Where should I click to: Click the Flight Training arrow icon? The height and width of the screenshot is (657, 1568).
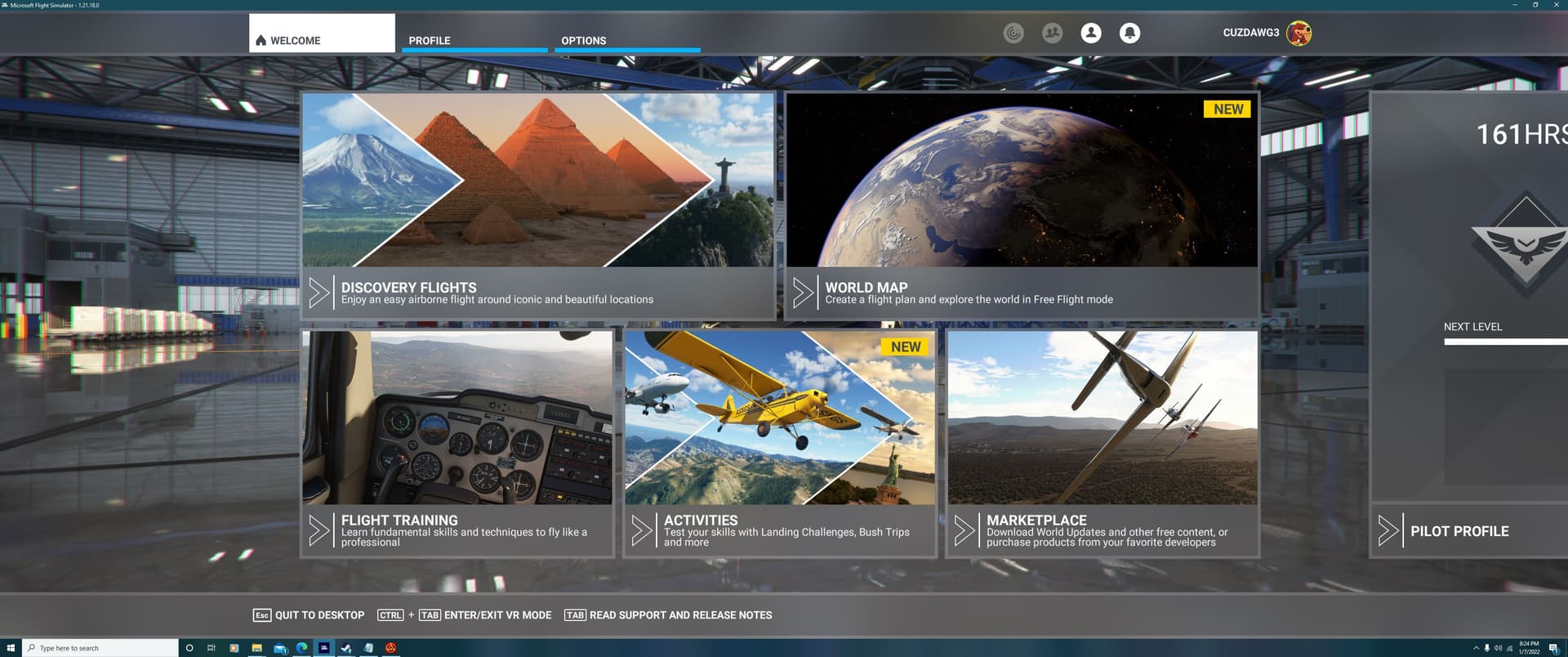tap(319, 530)
